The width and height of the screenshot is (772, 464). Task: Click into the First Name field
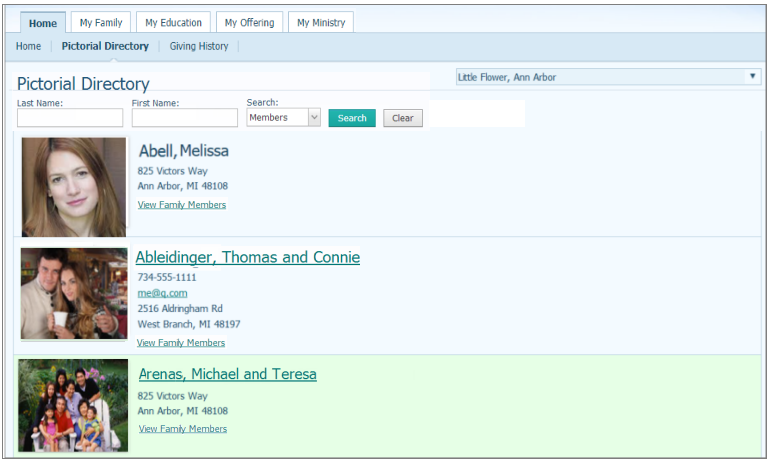pyautogui.click(x=184, y=118)
